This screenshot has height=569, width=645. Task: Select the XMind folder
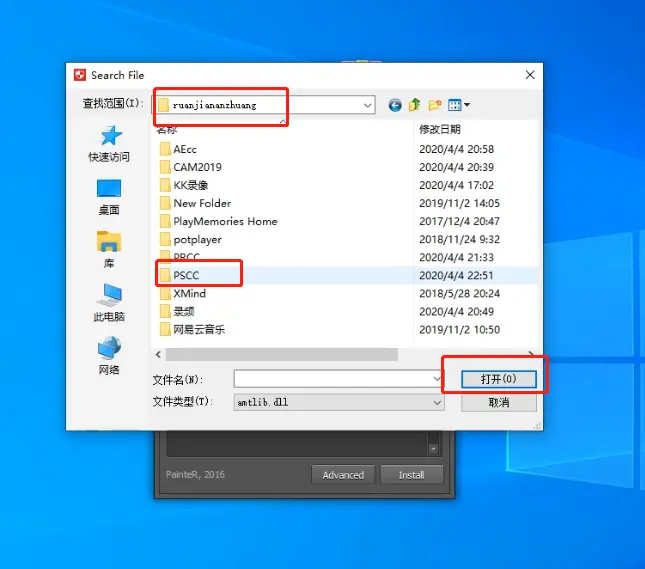[x=183, y=293]
